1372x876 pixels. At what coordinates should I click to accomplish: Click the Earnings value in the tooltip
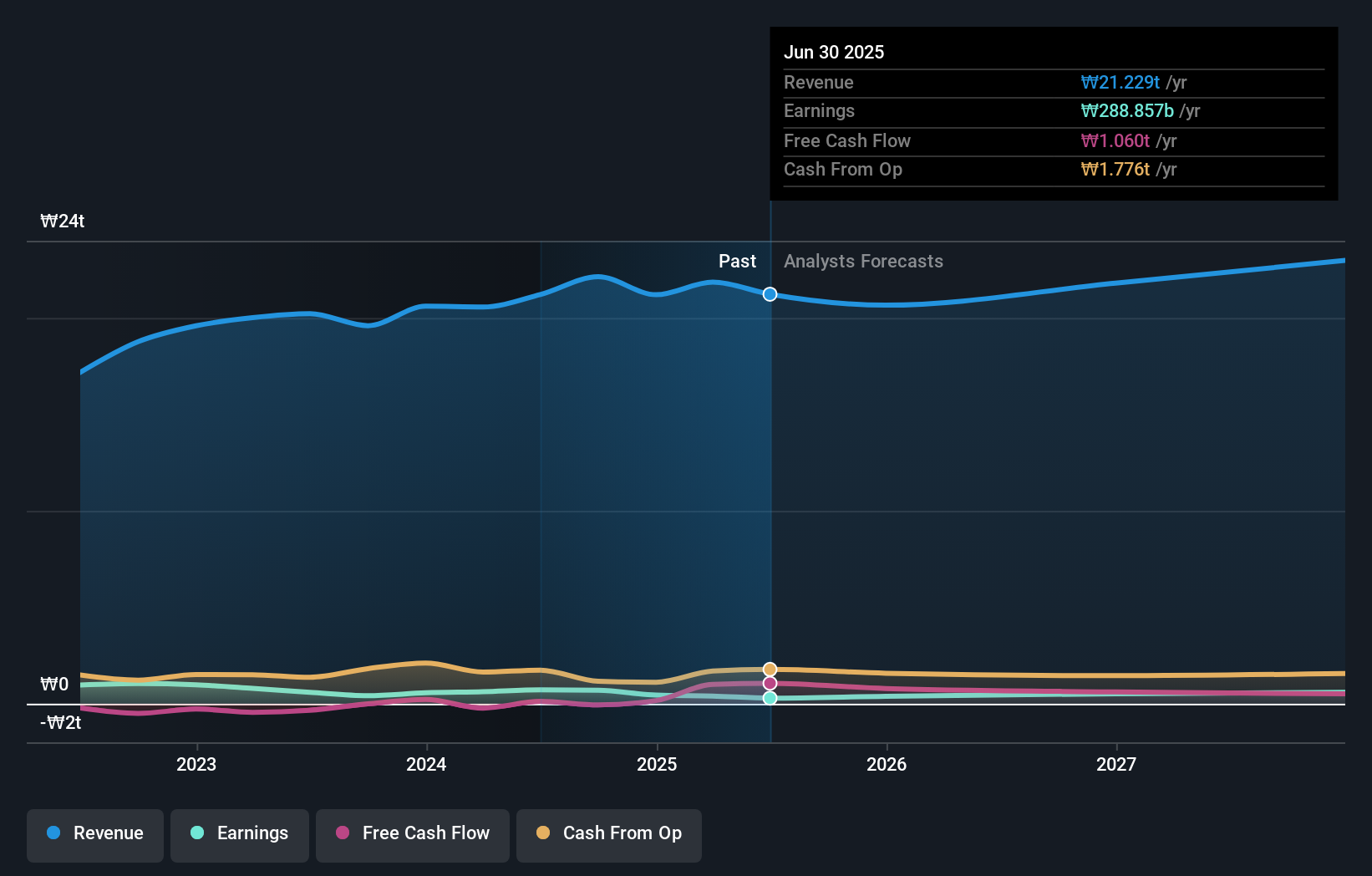[x=1126, y=110]
